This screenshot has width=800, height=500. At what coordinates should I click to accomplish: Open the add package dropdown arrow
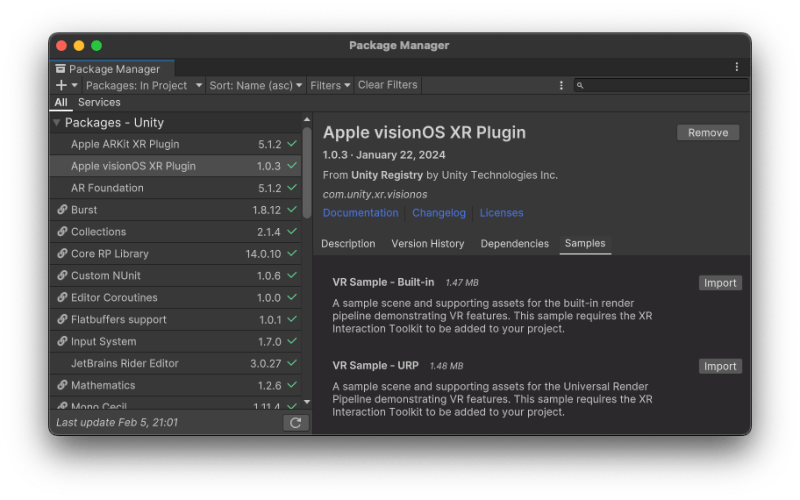coord(74,85)
